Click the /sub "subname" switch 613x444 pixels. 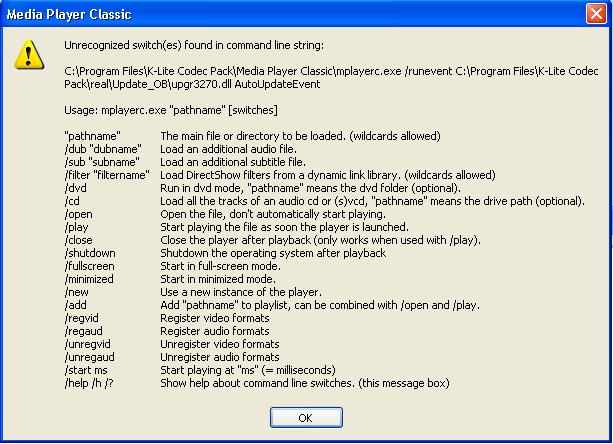102,162
